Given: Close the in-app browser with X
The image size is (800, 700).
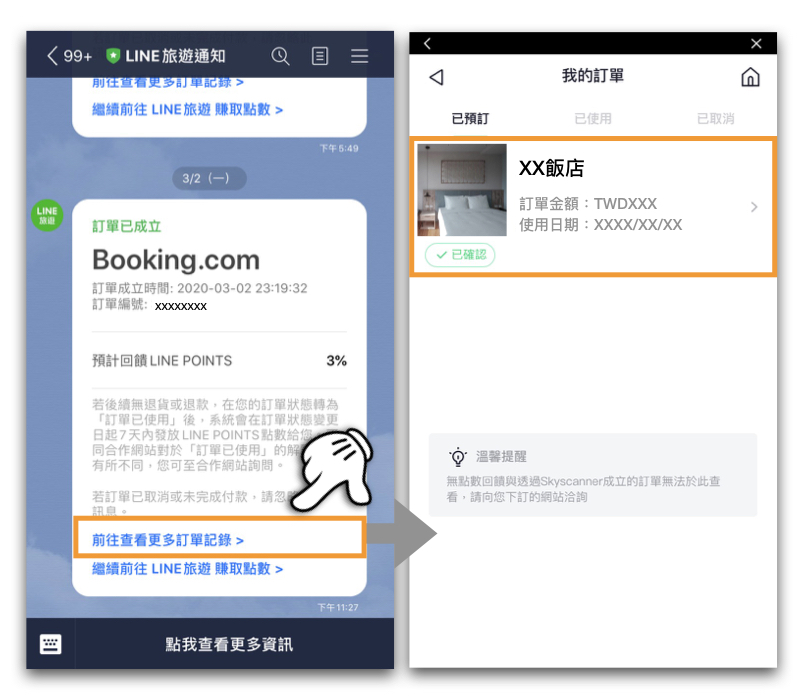Looking at the screenshot, I should (756, 43).
